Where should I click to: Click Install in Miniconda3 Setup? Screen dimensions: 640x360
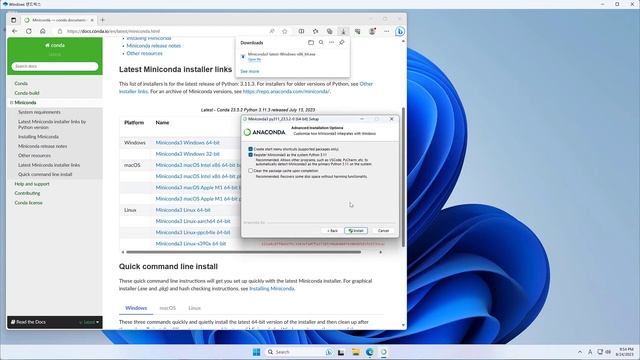[x=356, y=231]
